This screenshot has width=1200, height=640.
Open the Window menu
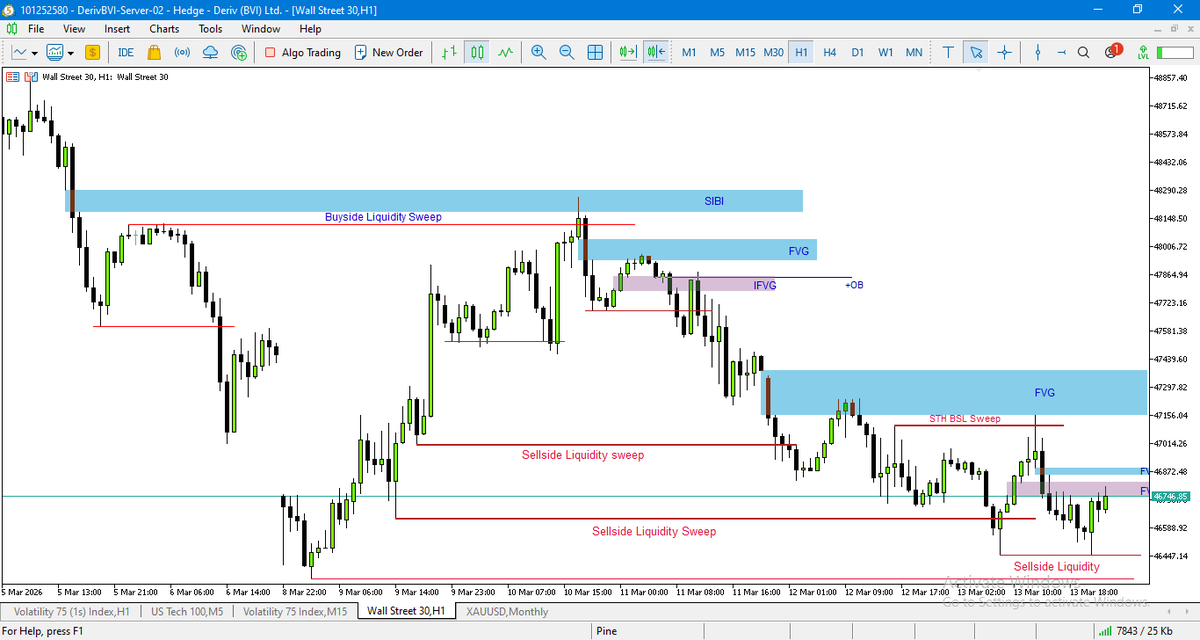point(261,29)
